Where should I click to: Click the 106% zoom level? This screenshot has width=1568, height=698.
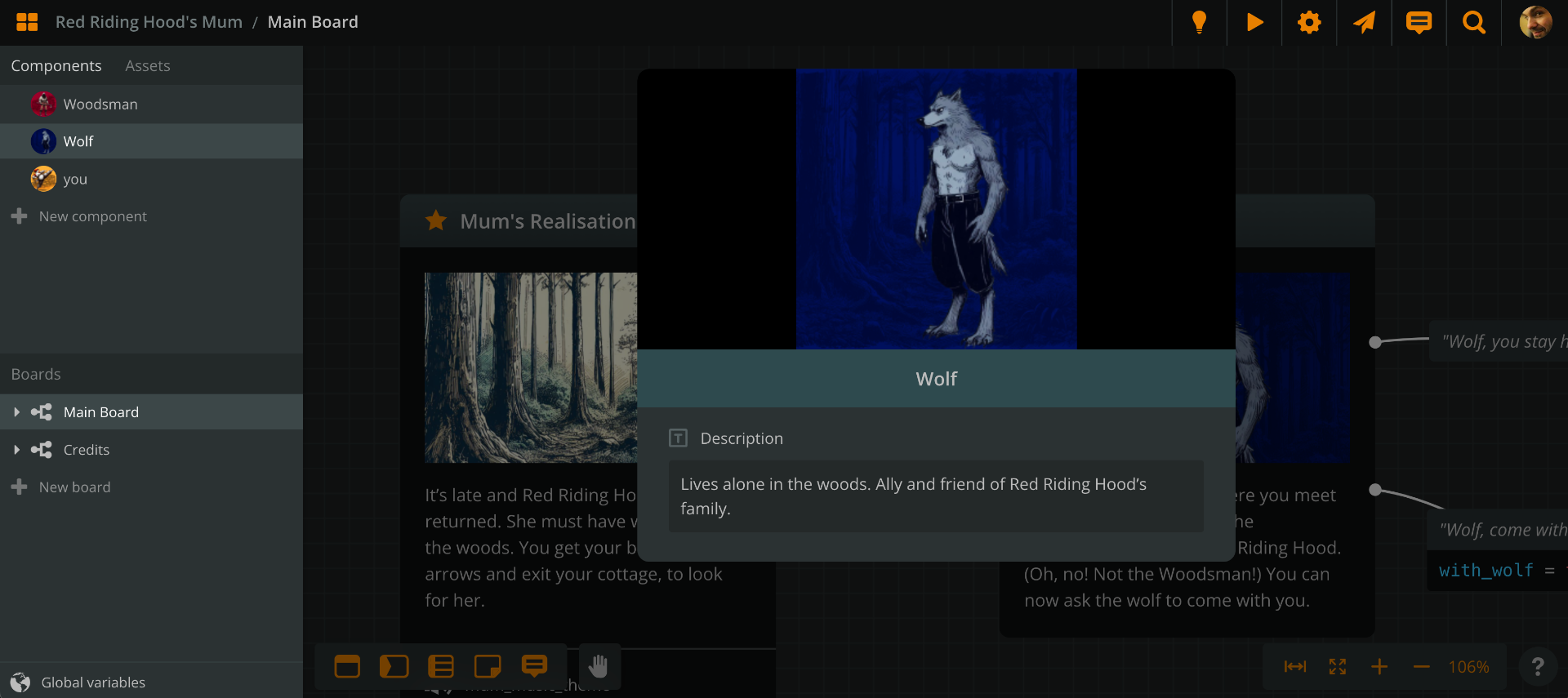coord(1468,667)
